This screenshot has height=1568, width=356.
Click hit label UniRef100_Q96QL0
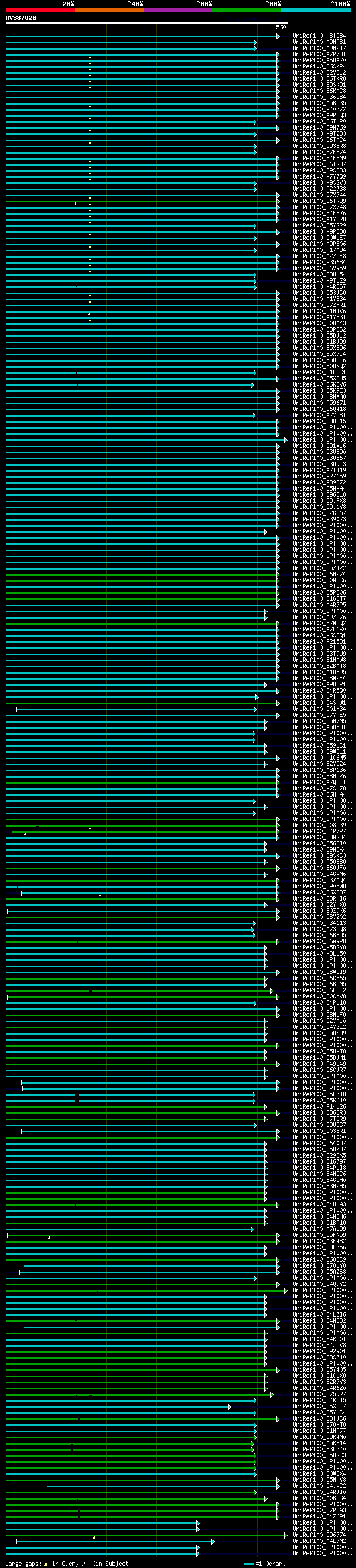coord(319,495)
